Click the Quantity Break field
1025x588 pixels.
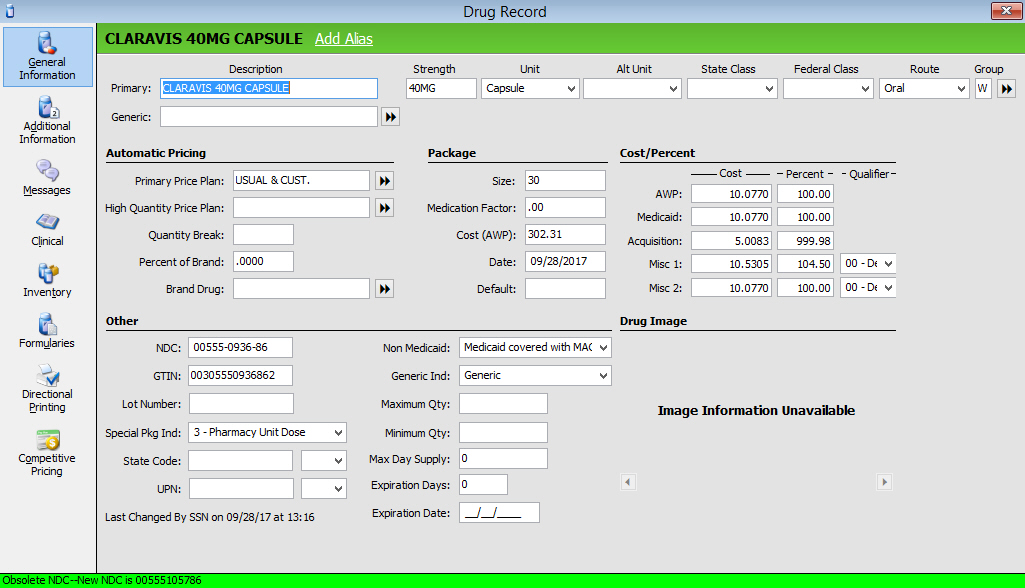coord(263,235)
